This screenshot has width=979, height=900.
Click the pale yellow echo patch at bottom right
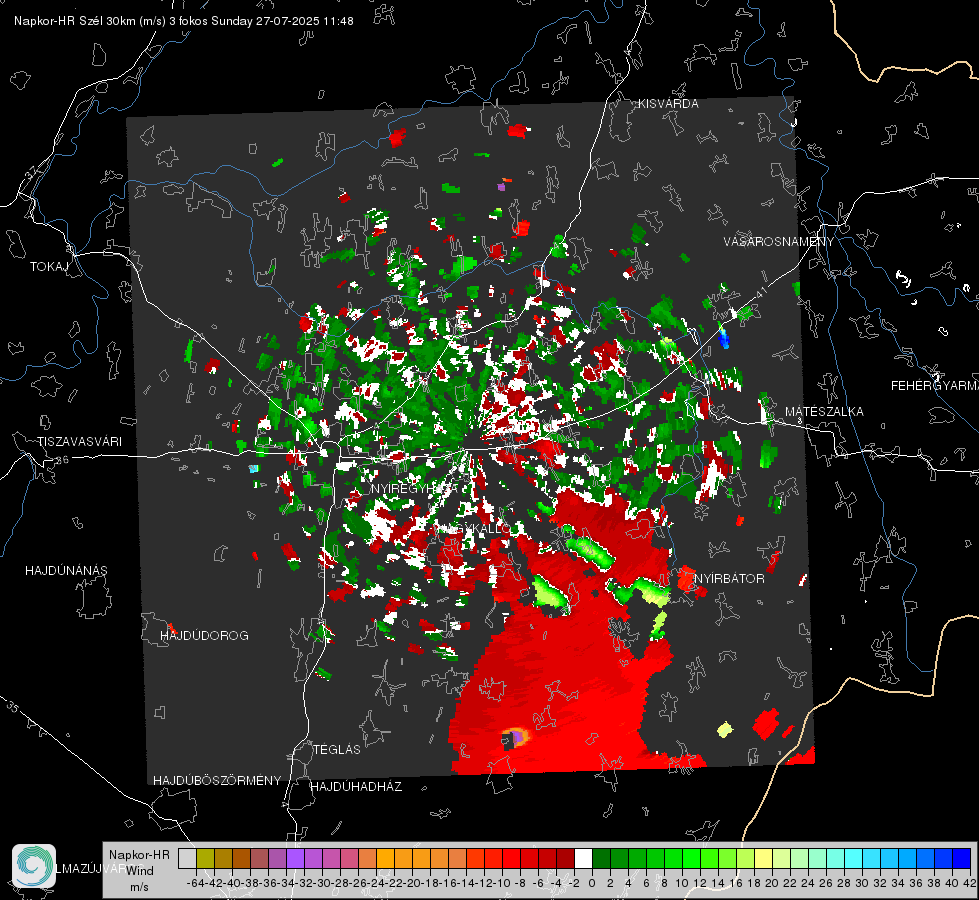(724, 729)
